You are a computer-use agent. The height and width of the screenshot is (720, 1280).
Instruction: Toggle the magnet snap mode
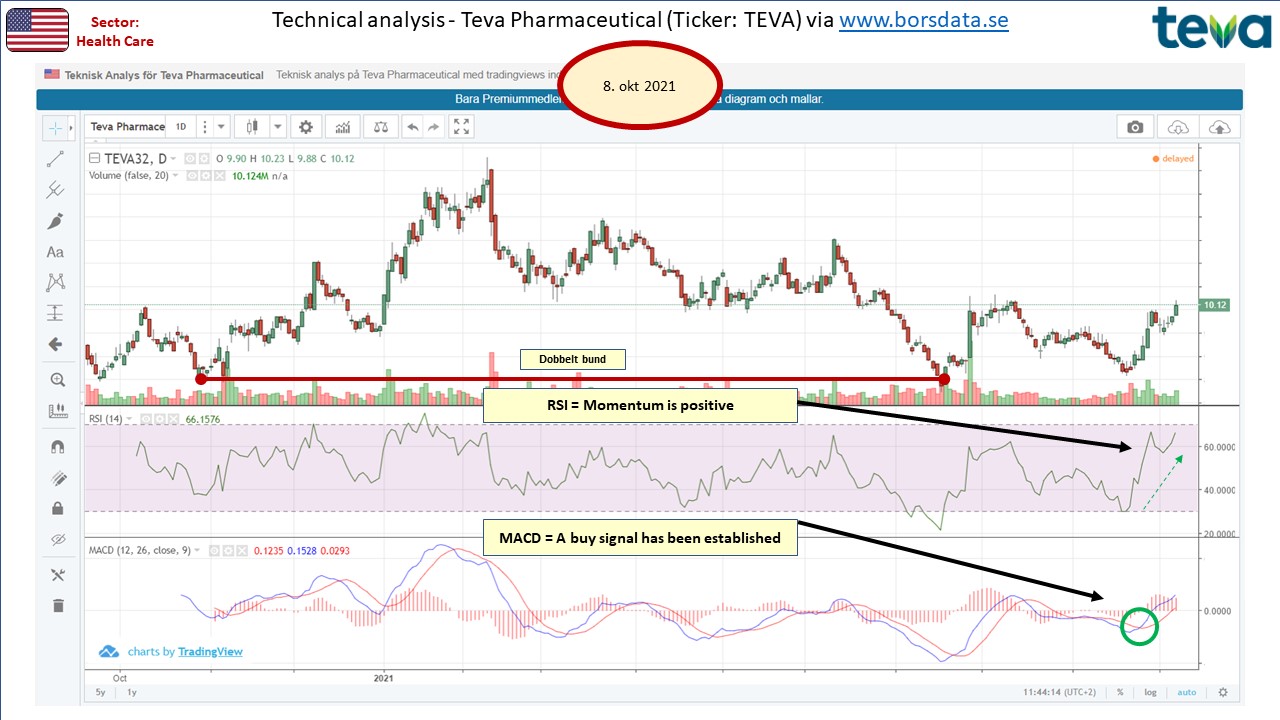point(56,447)
